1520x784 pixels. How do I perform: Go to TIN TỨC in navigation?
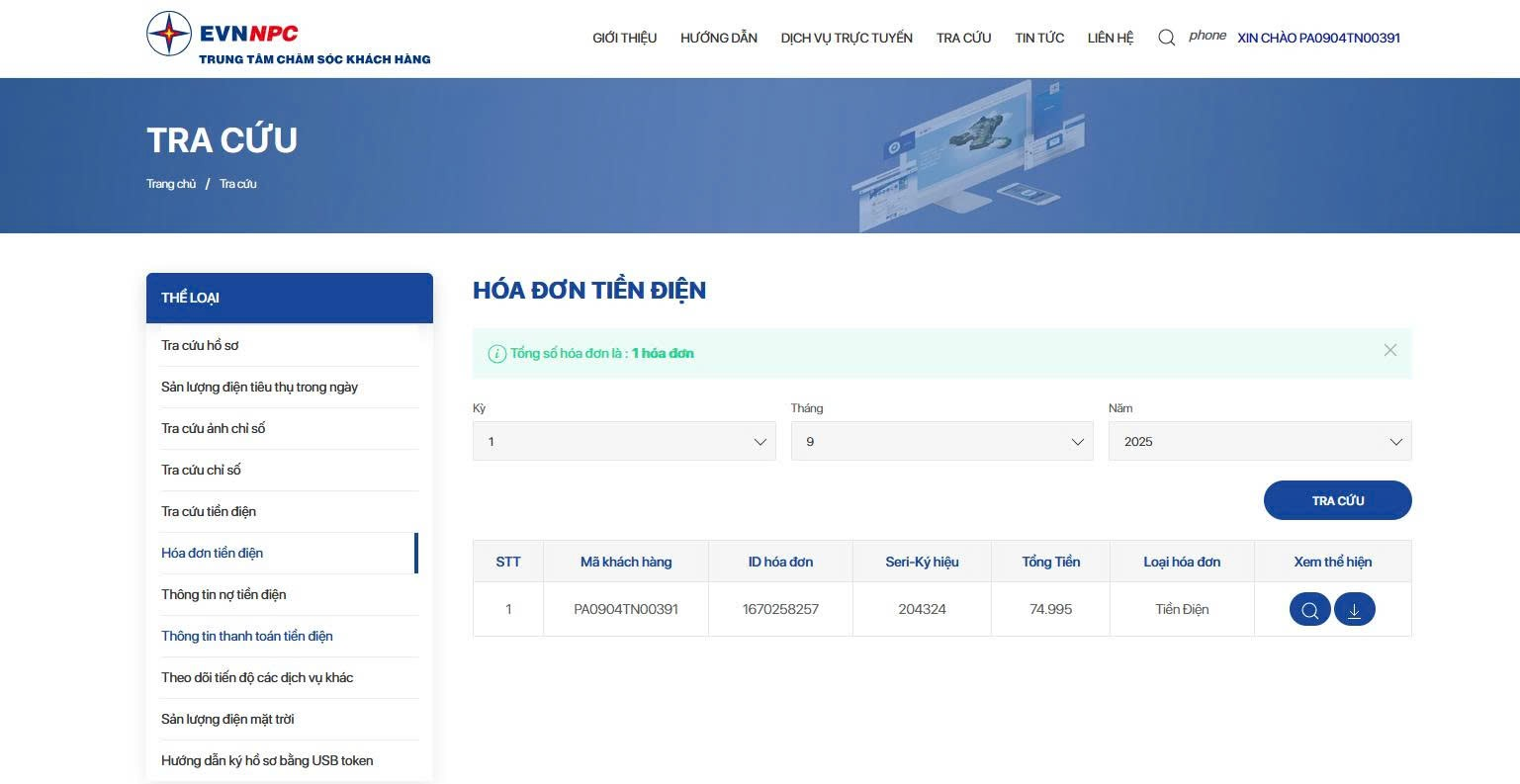click(1039, 38)
